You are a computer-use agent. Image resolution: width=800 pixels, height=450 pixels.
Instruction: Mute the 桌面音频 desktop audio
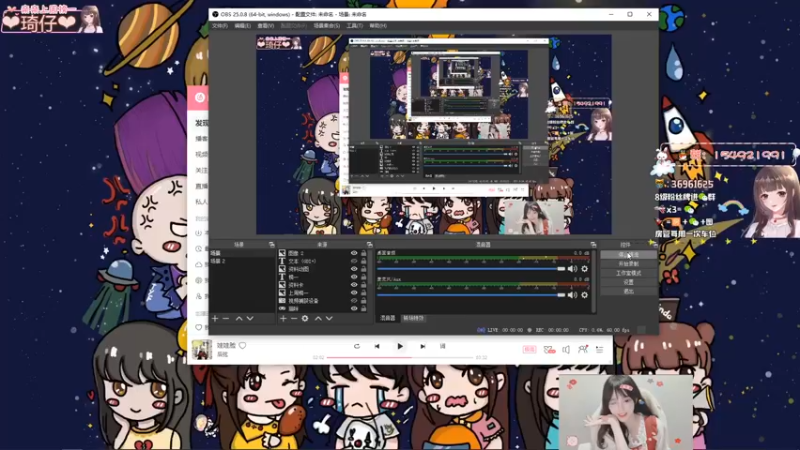coord(572,269)
